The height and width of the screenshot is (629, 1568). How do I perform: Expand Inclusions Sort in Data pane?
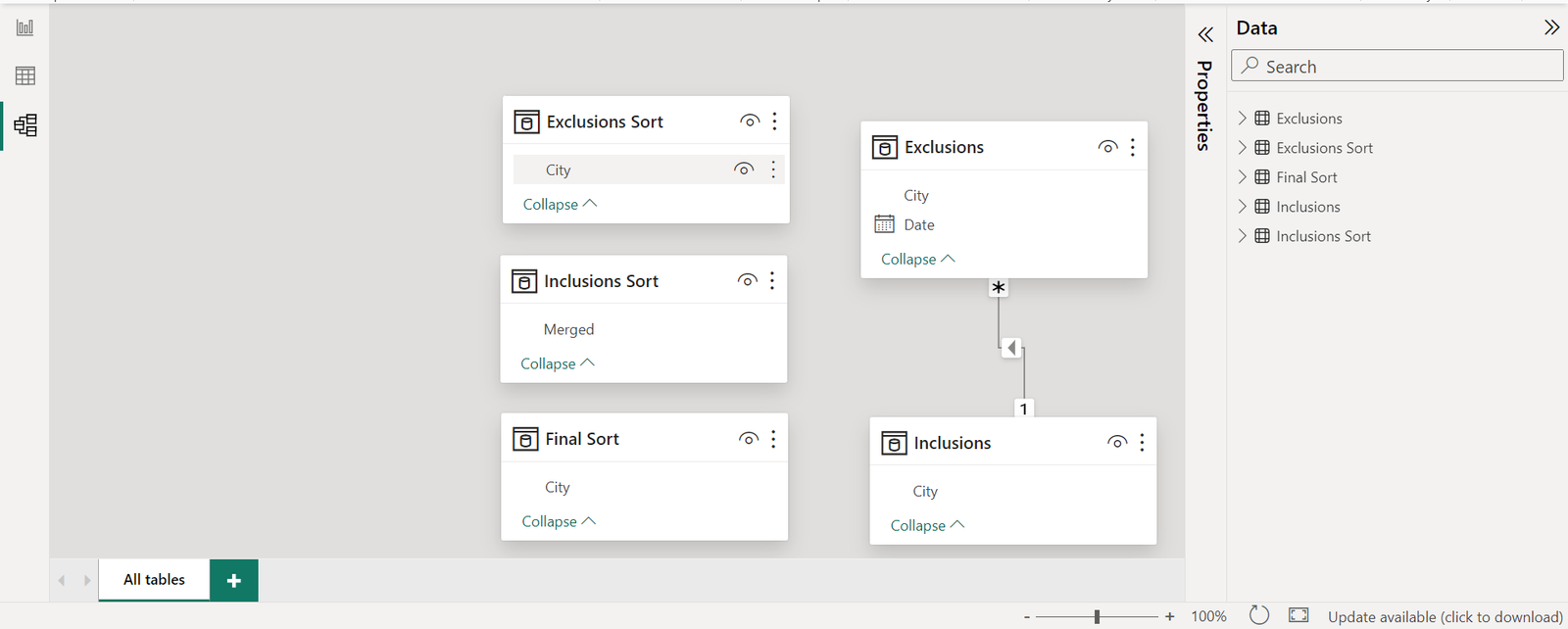click(x=1243, y=236)
